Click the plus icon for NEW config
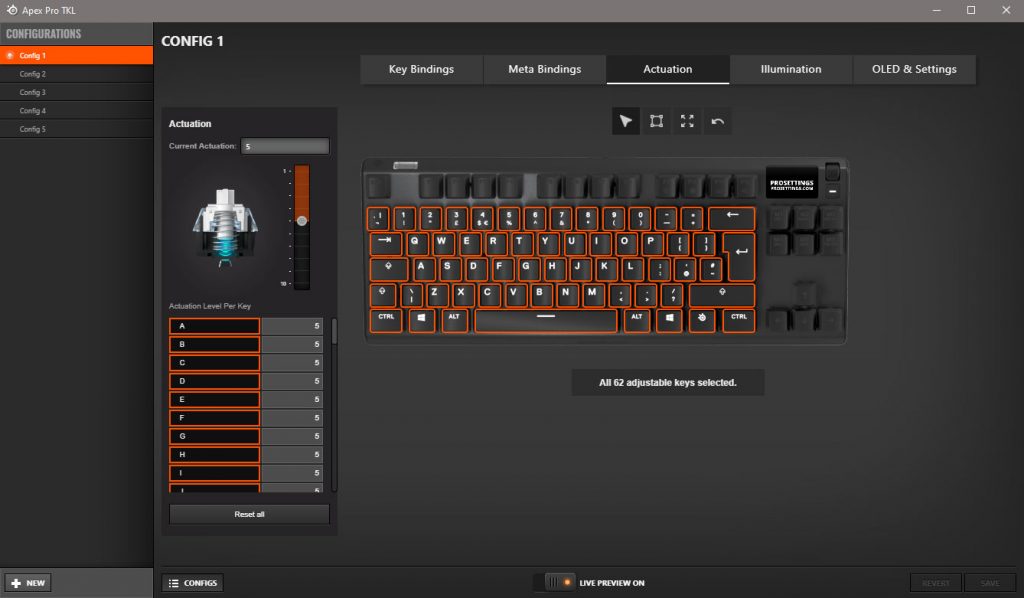Image resolution: width=1024 pixels, height=598 pixels. pyautogui.click(x=16, y=583)
